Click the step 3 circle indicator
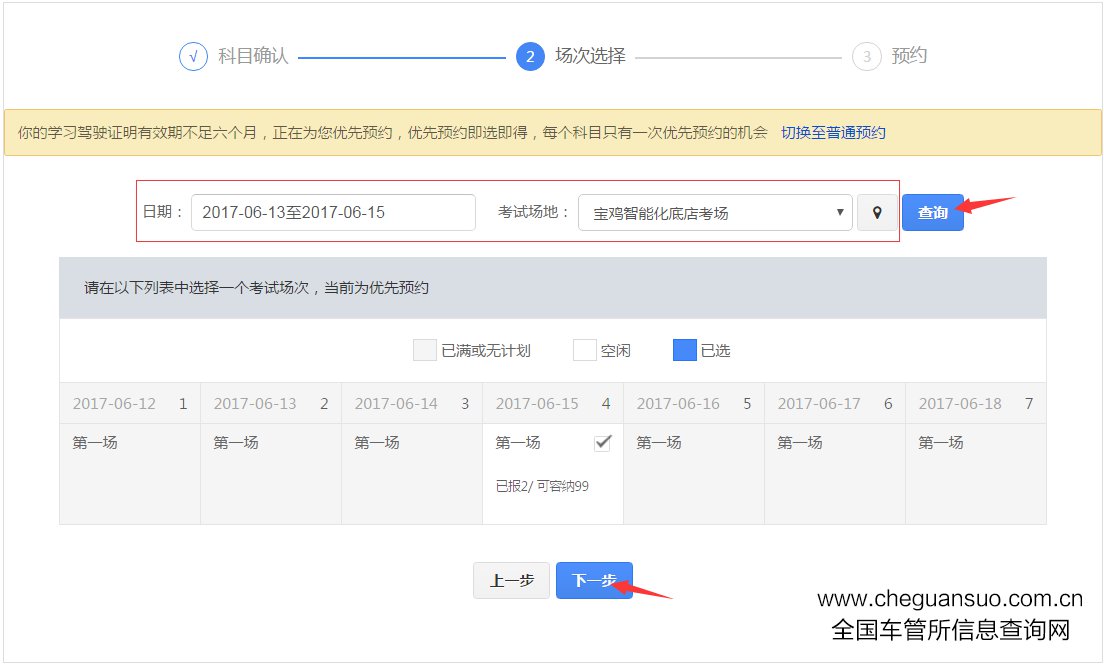The height and width of the screenshot is (668, 1104). tap(866, 56)
